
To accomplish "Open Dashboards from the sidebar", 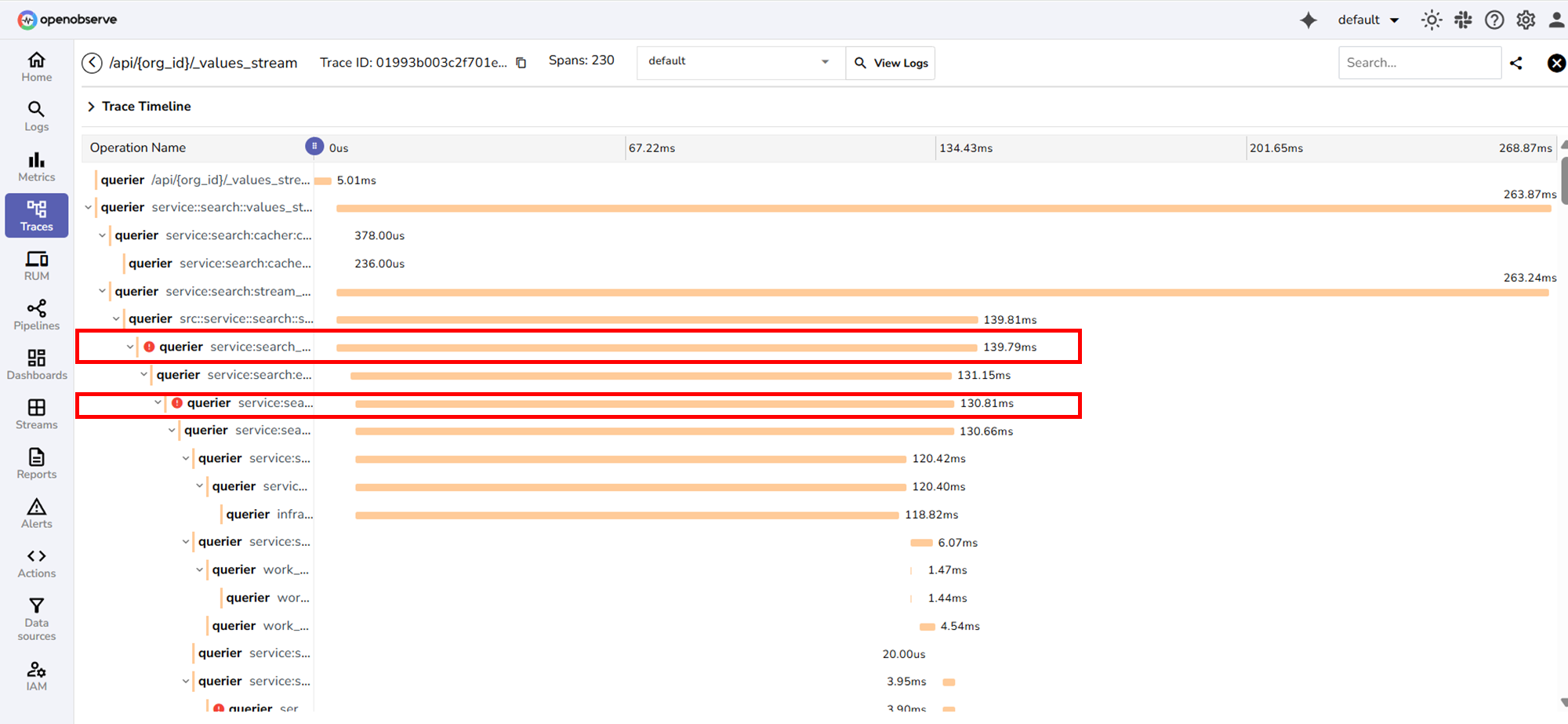I will (x=37, y=365).
